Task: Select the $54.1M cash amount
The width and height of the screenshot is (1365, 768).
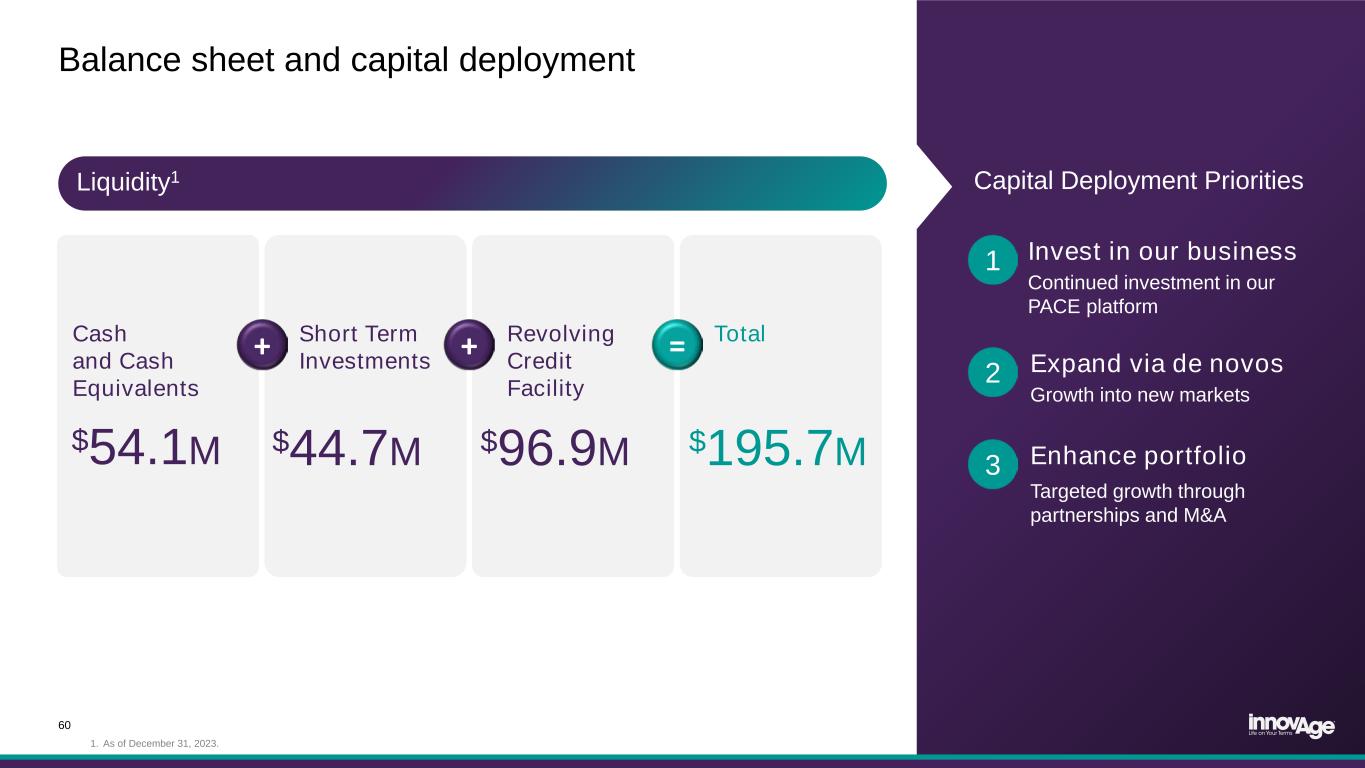Action: (147, 450)
